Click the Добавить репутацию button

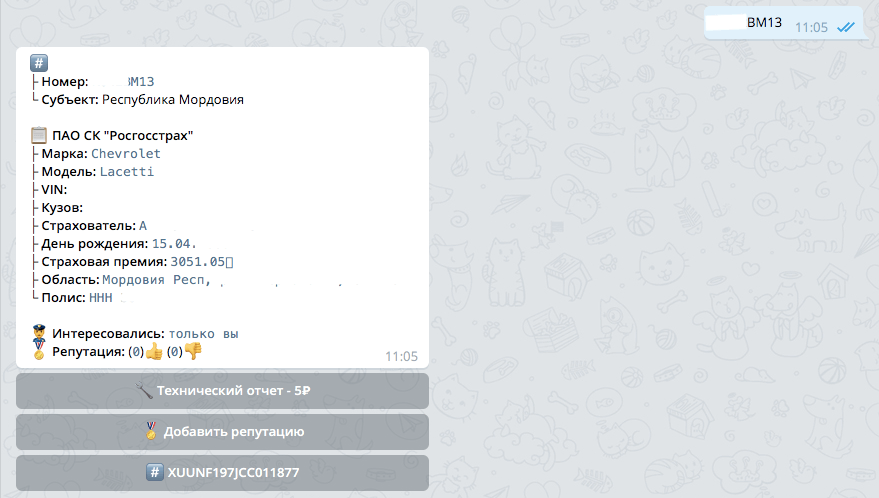(223, 432)
